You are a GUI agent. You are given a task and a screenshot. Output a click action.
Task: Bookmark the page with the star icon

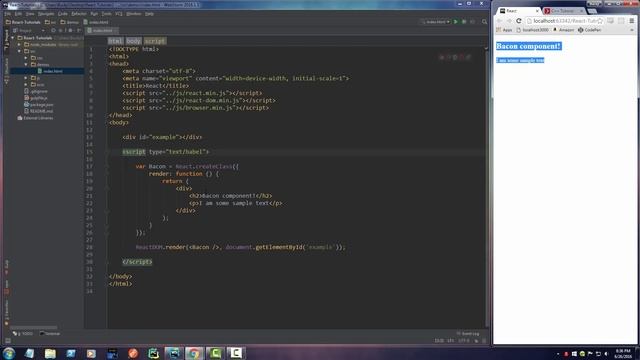[600, 21]
